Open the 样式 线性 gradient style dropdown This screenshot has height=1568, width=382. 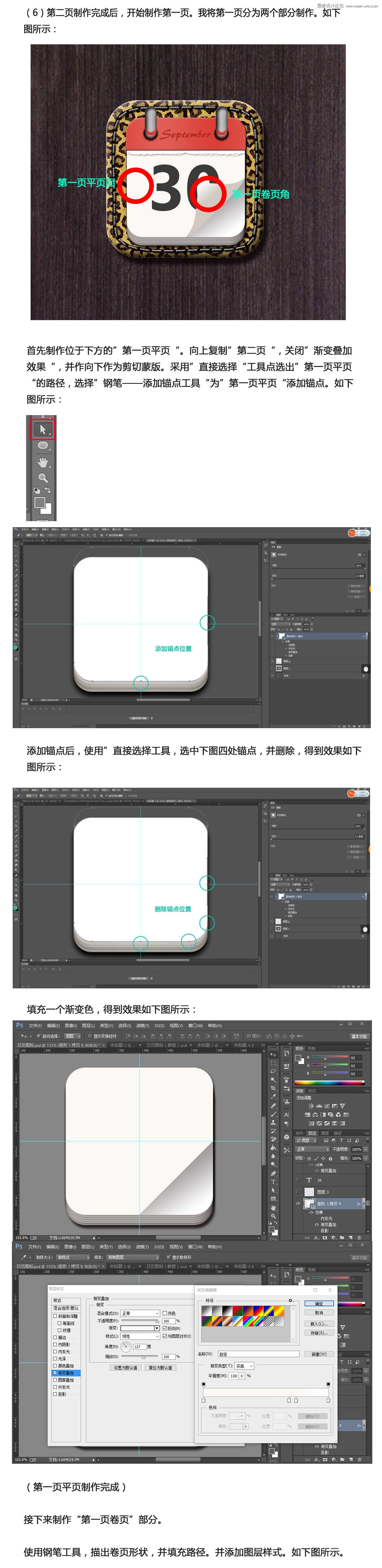click(140, 1336)
